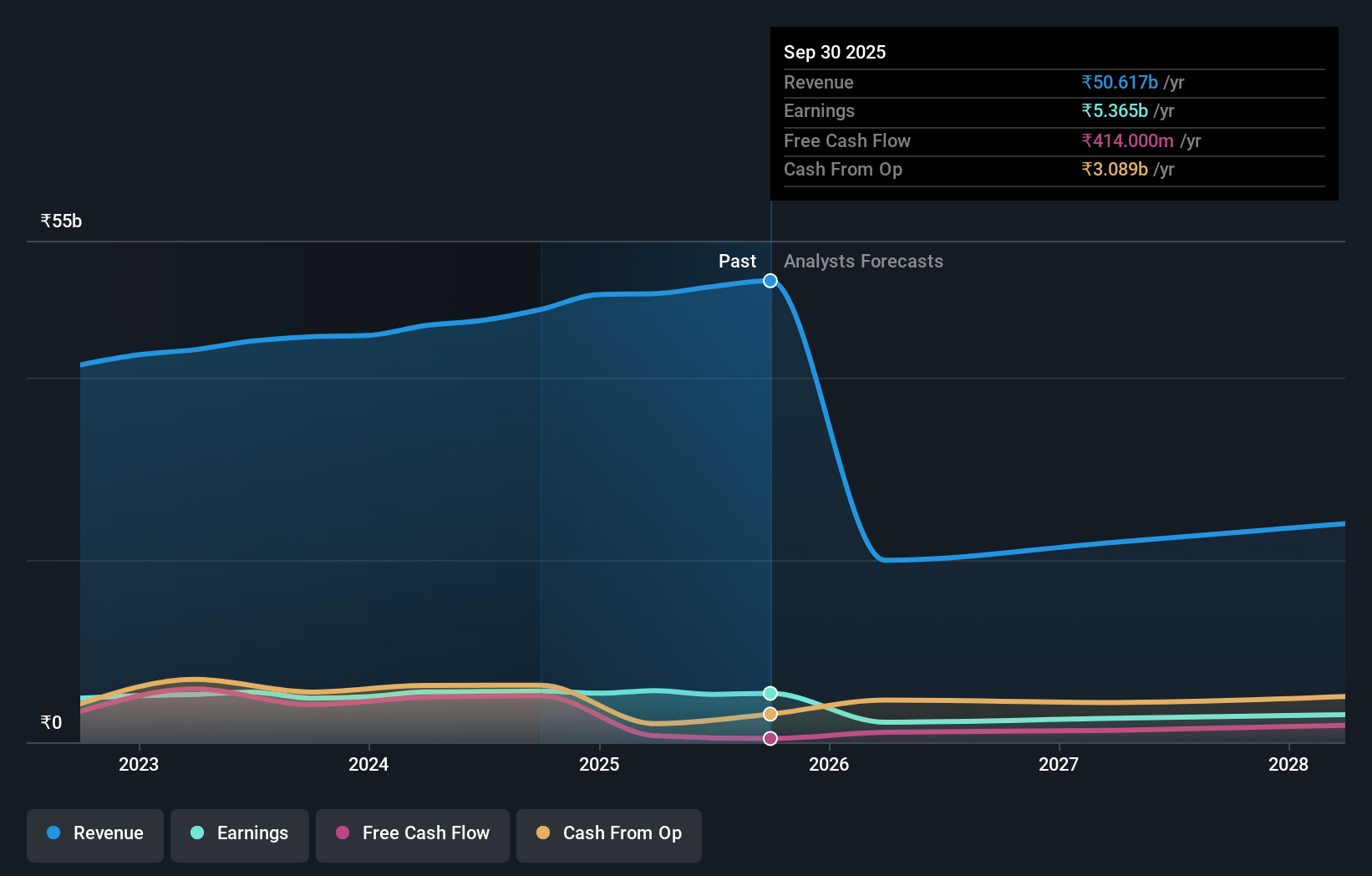This screenshot has width=1372, height=876.
Task: Select the Revenue data point marker
Action: pyautogui.click(x=770, y=281)
